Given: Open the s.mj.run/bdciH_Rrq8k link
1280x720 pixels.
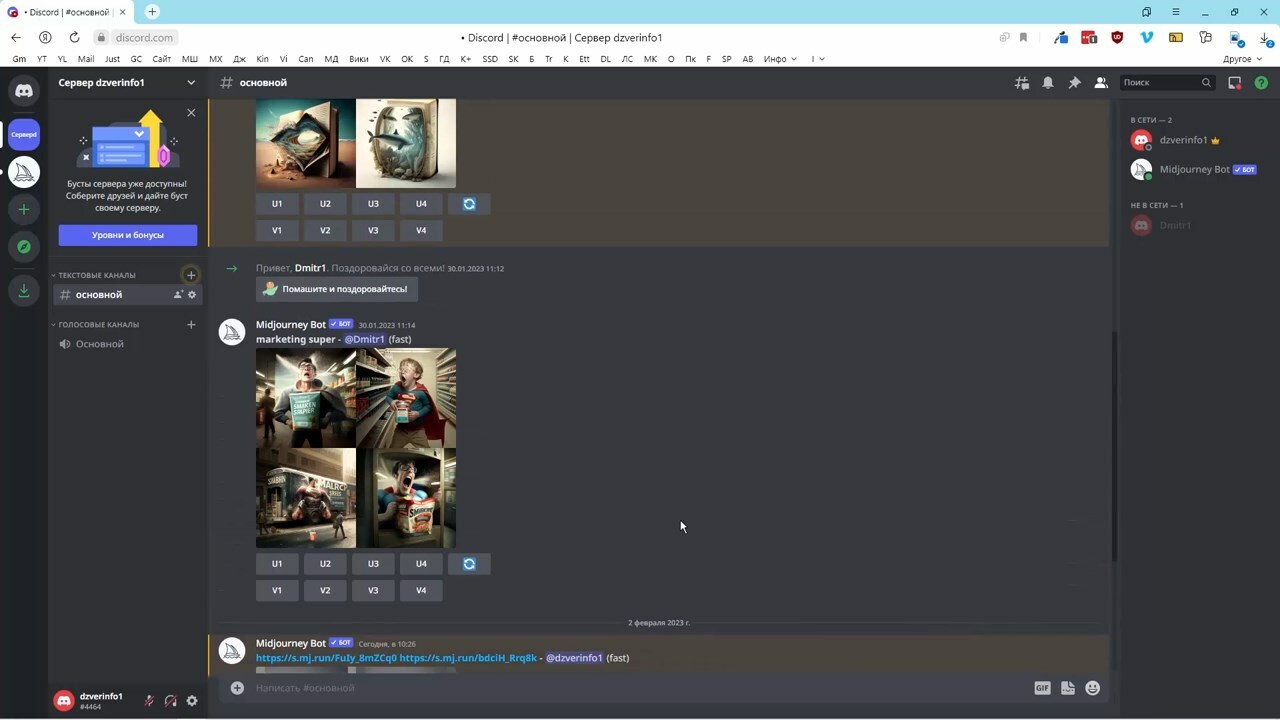Looking at the screenshot, I should tap(468, 658).
